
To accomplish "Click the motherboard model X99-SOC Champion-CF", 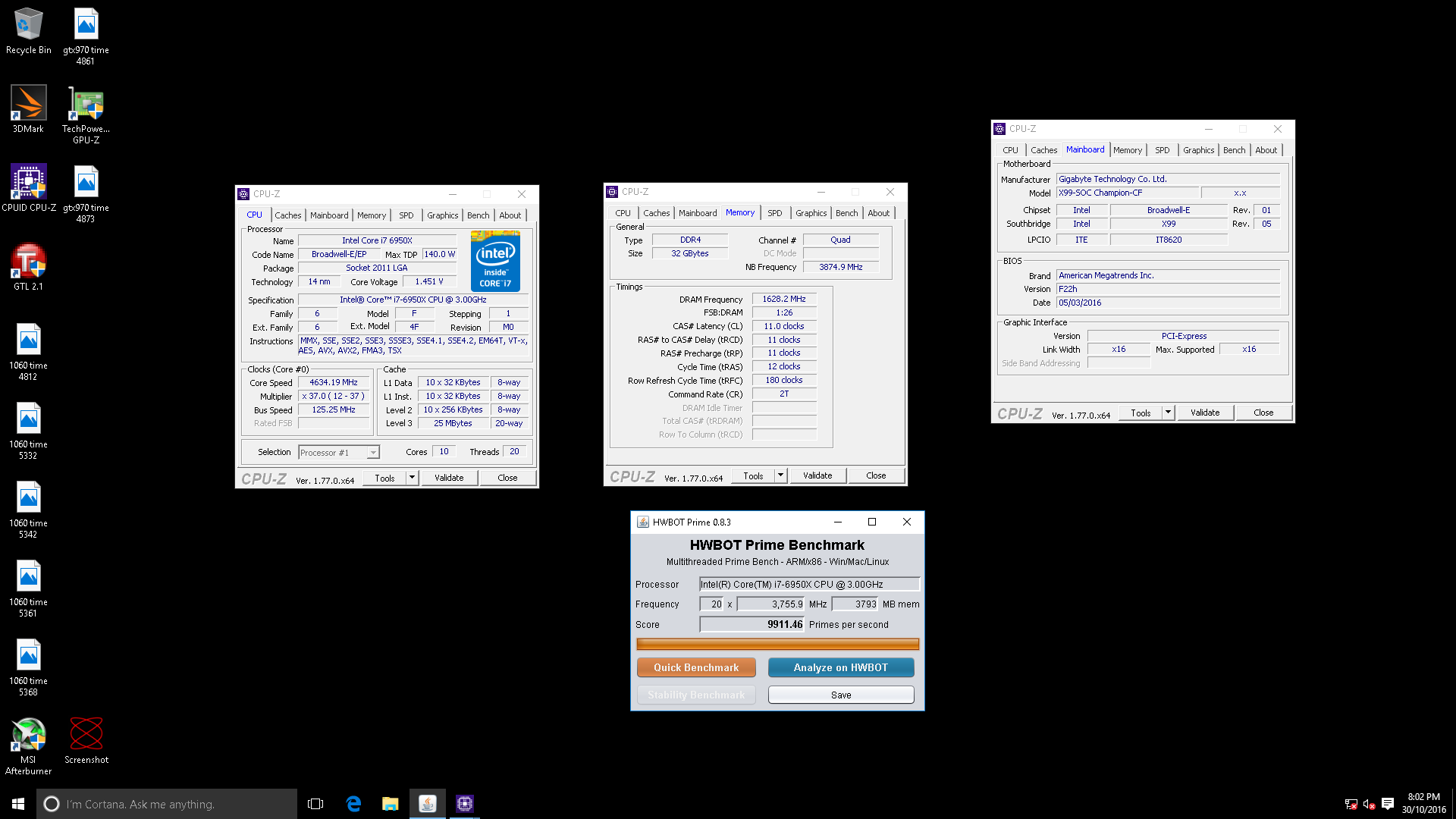I will pyautogui.click(x=1128, y=193).
